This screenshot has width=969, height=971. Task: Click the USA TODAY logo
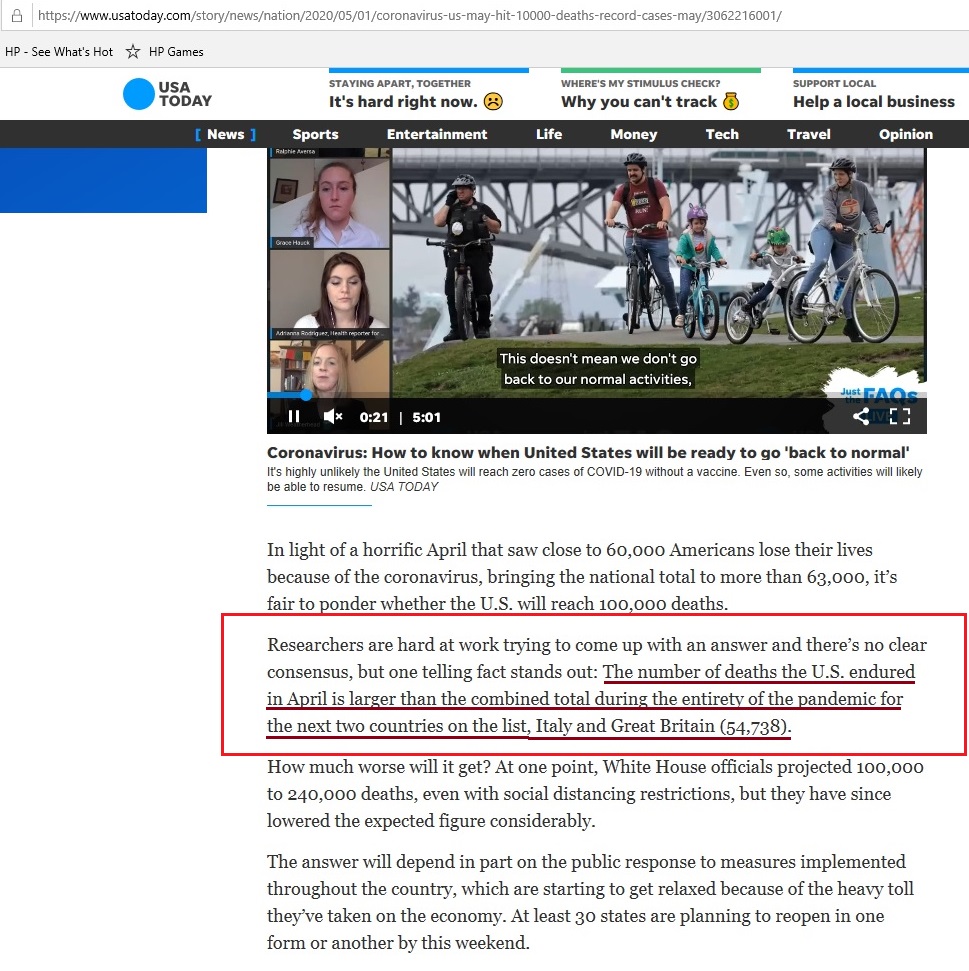[167, 94]
